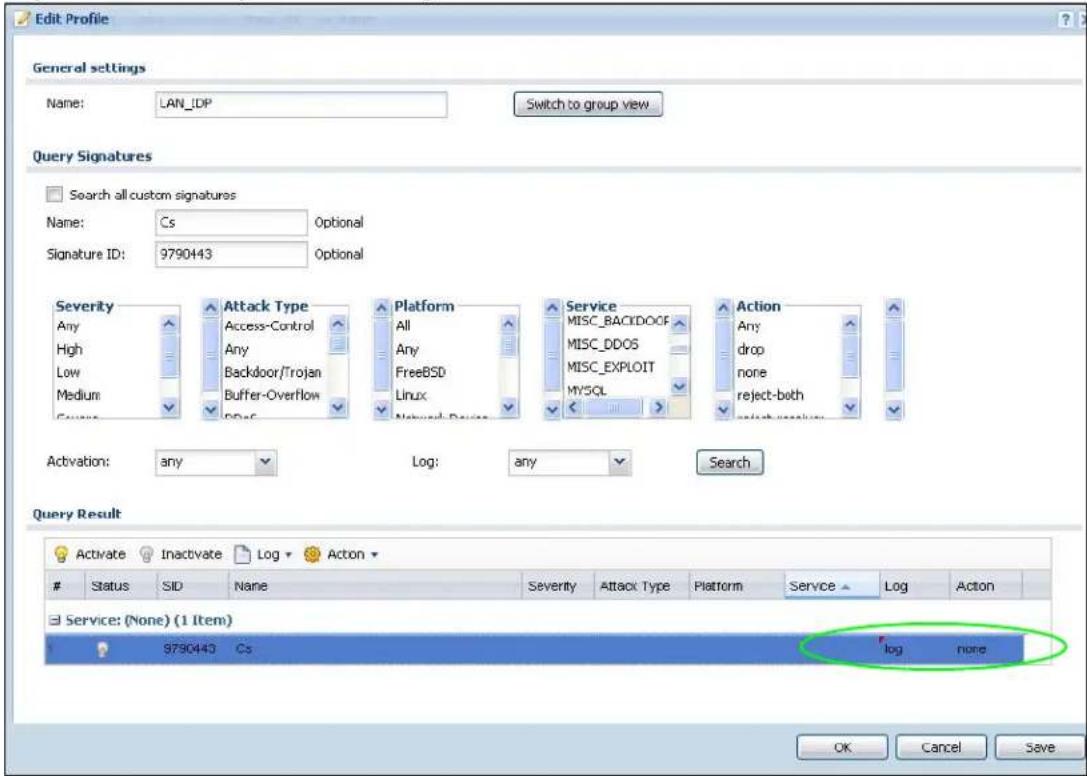Click Action list scroll down arrow
Image resolution: width=1087 pixels, height=776 pixels.
851,408
